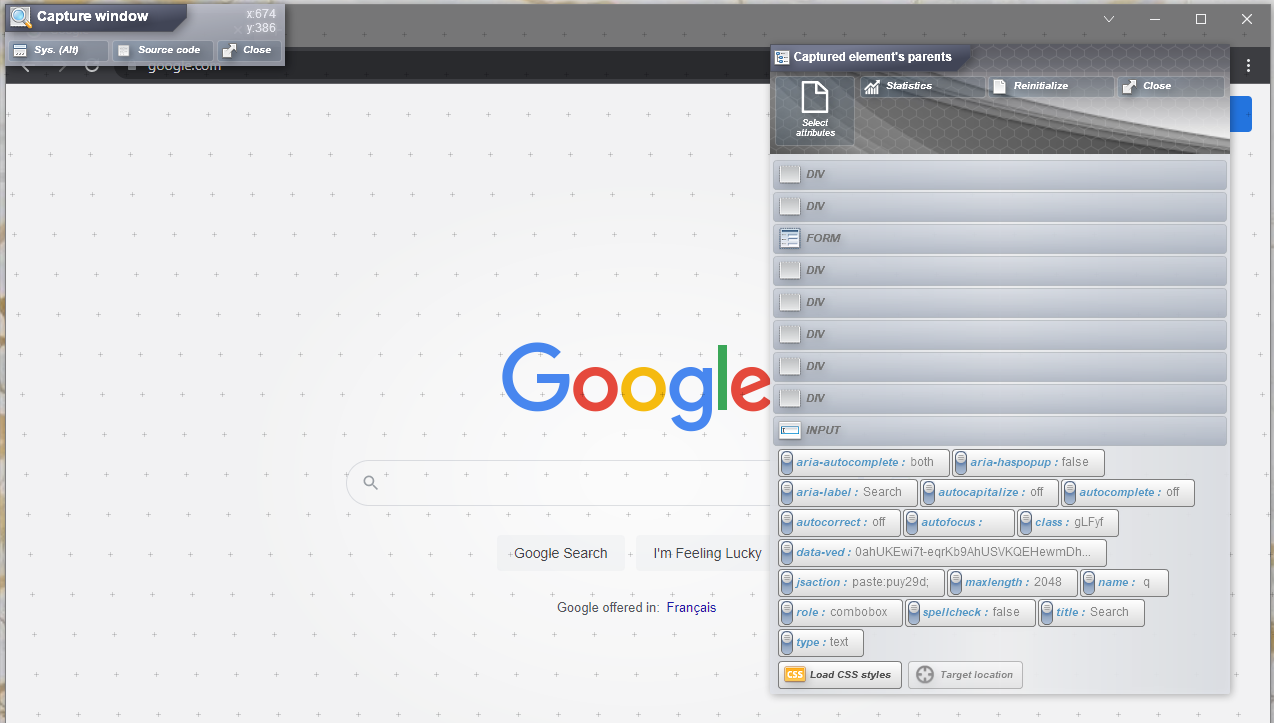Select the DIV row directly above INPUT

click(x=1000, y=398)
